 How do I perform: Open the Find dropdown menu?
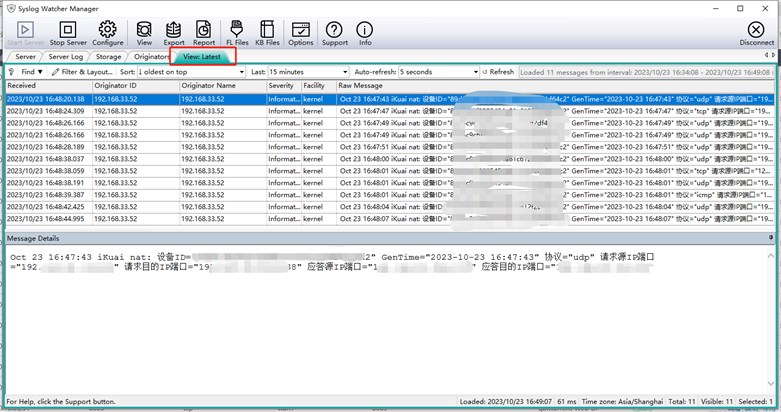[32, 72]
